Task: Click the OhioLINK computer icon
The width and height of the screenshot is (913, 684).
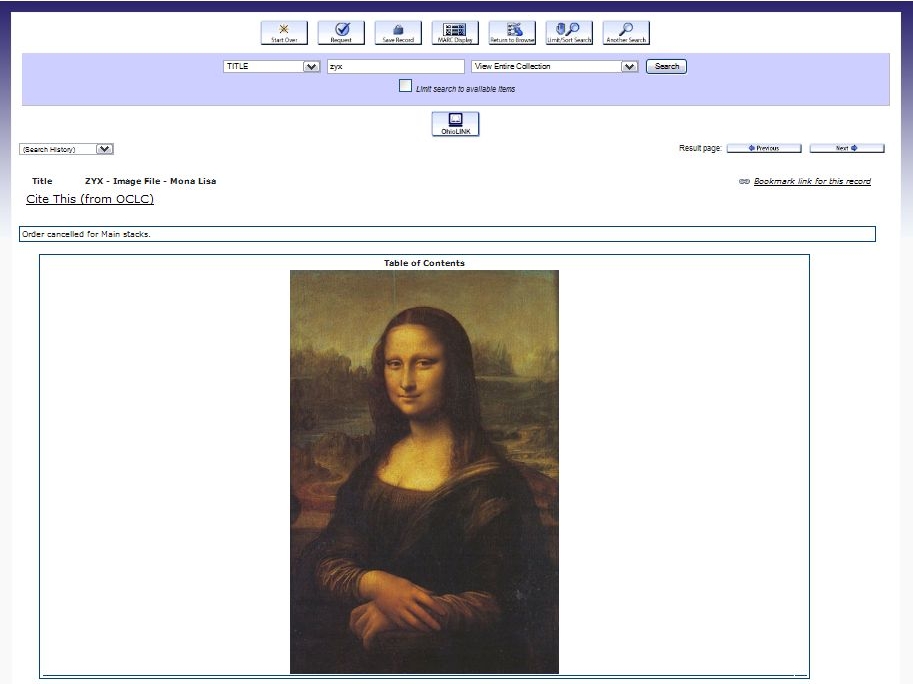Action: (455, 124)
